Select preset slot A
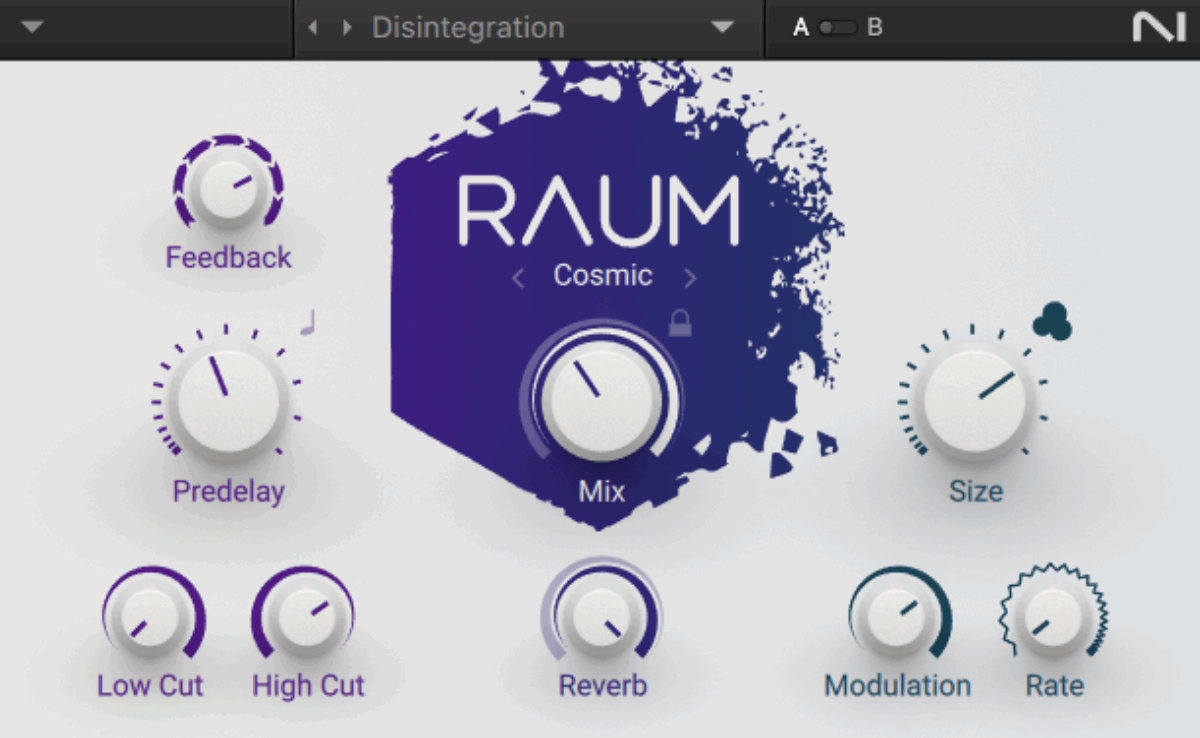Screen dimensions: 1200x738 pyautogui.click(x=801, y=27)
